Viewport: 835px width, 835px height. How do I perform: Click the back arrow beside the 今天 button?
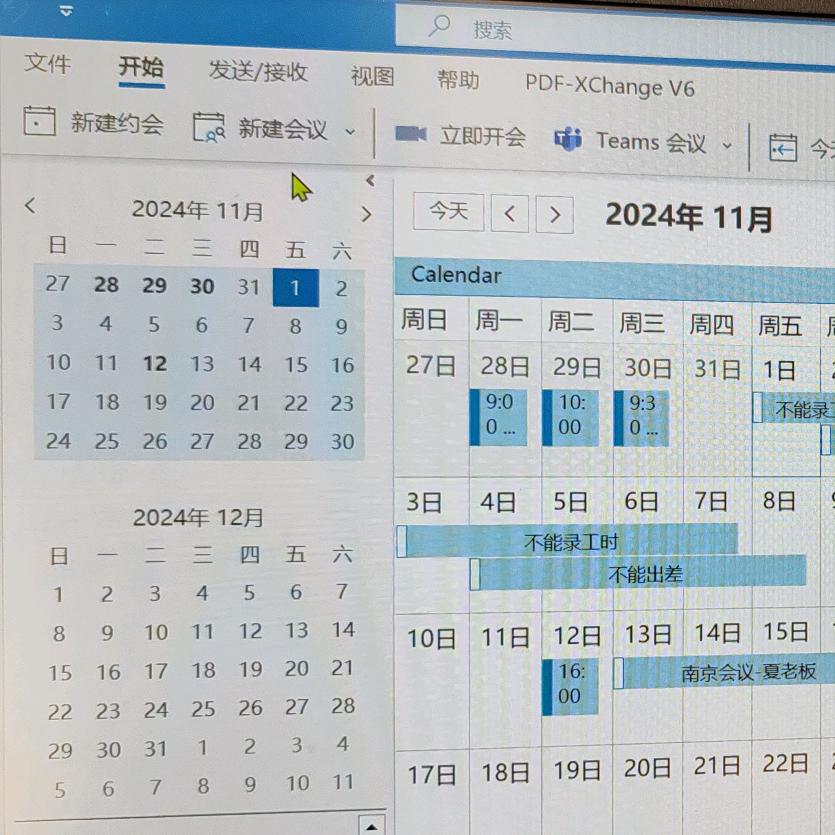[x=511, y=213]
